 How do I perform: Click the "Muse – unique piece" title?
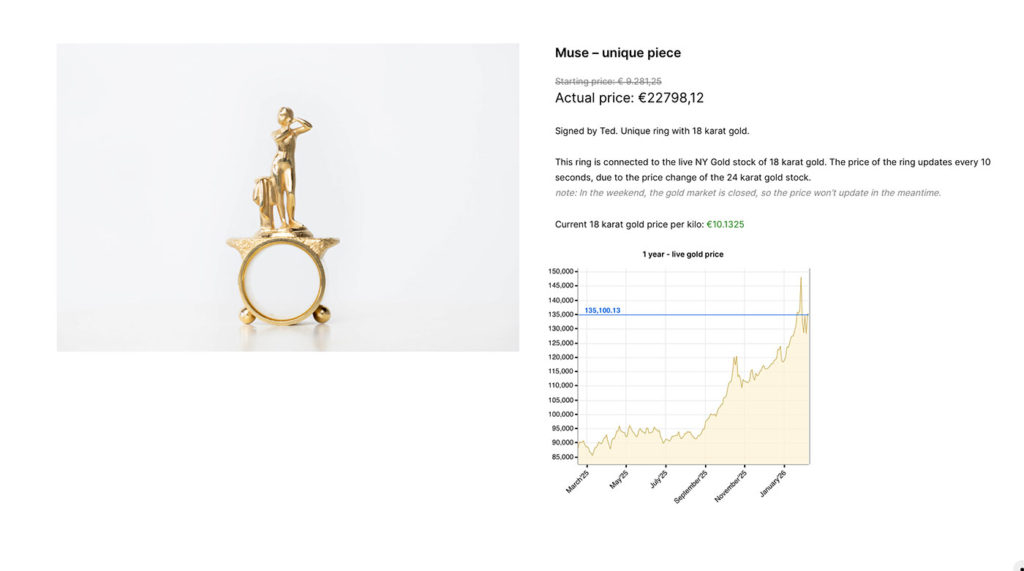click(x=617, y=53)
